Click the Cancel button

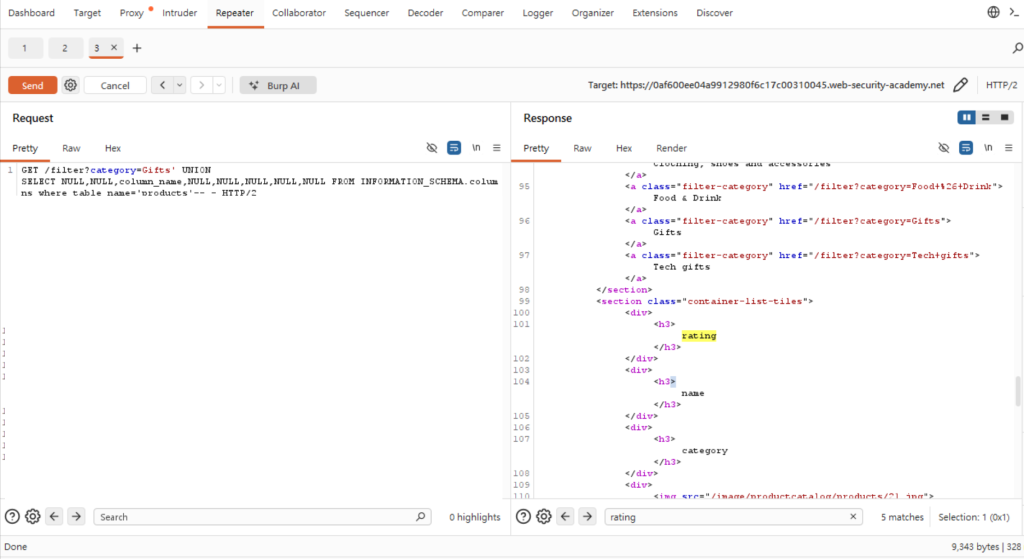(115, 85)
